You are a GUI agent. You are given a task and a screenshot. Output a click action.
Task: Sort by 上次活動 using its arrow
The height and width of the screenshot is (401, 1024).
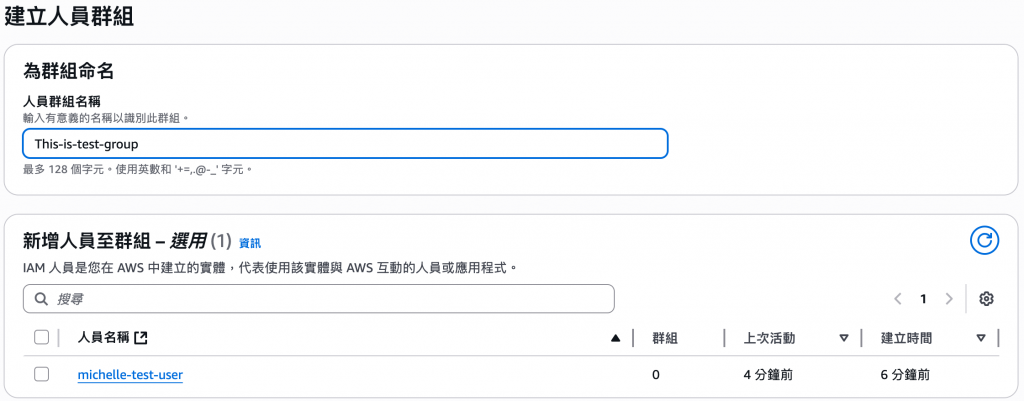pyautogui.click(x=843, y=338)
